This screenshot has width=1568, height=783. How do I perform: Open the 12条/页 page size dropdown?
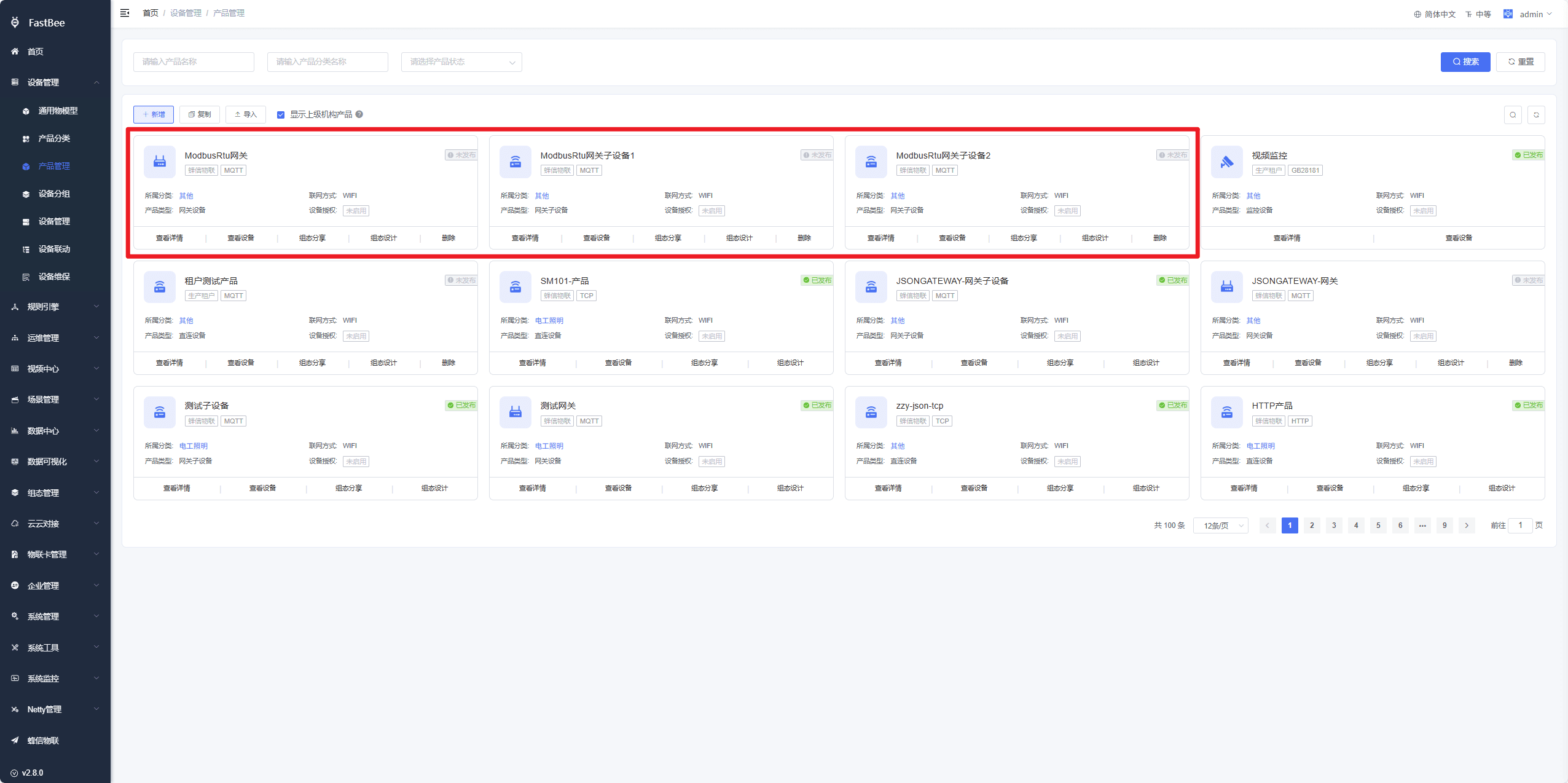point(1220,525)
